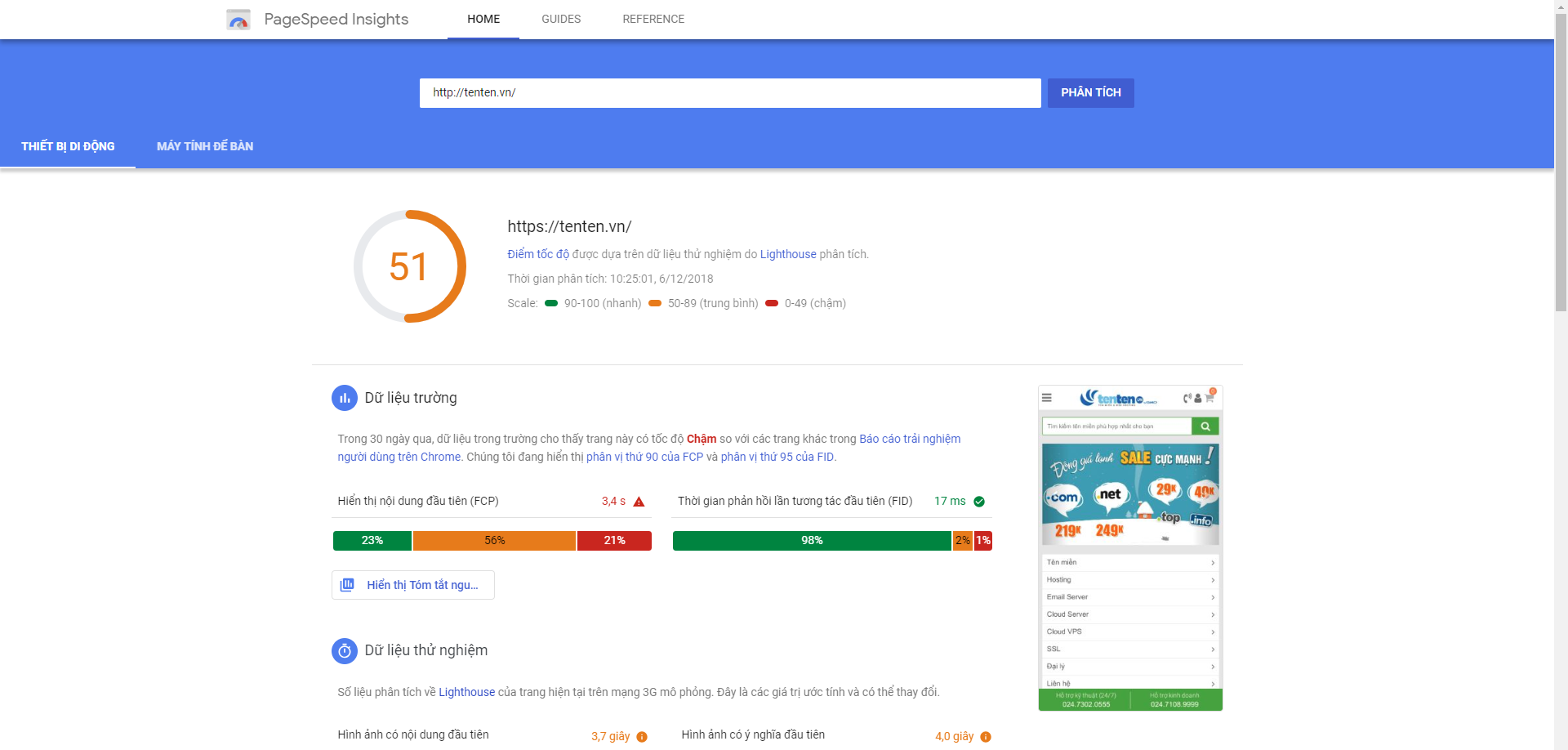Open the phân vị thứ 95 của FID link

tap(777, 457)
